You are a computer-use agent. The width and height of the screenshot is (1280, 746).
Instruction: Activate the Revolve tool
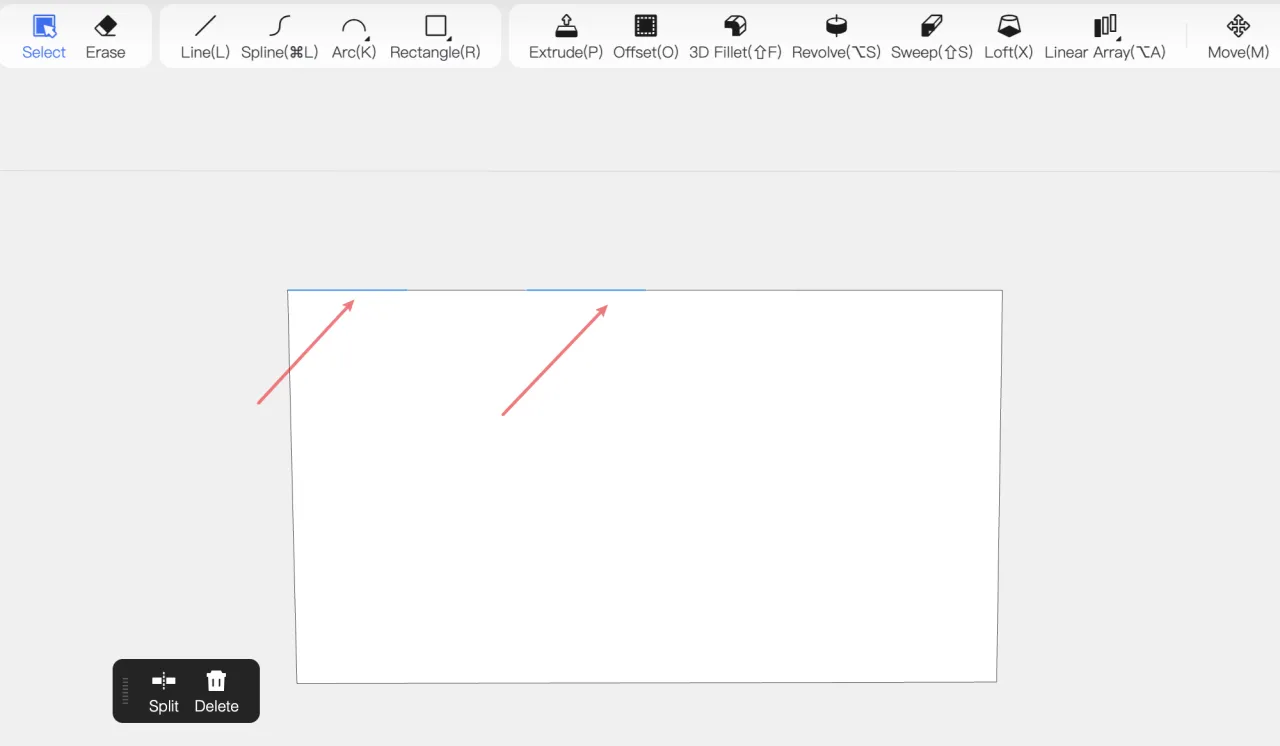point(836,36)
